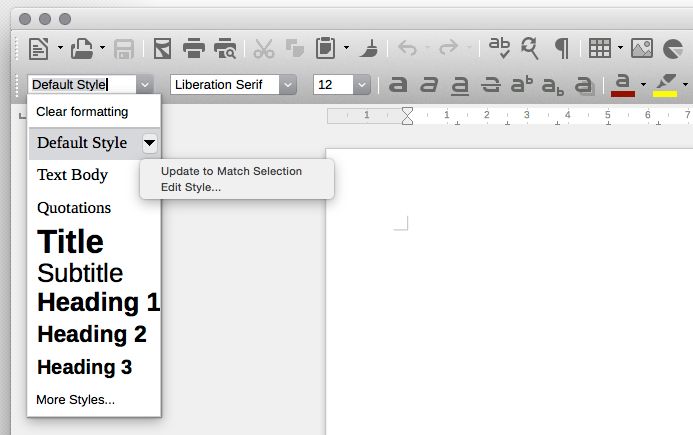Click the Liberation Serif font name field
Image resolution: width=693 pixels, height=435 pixels.
point(225,84)
